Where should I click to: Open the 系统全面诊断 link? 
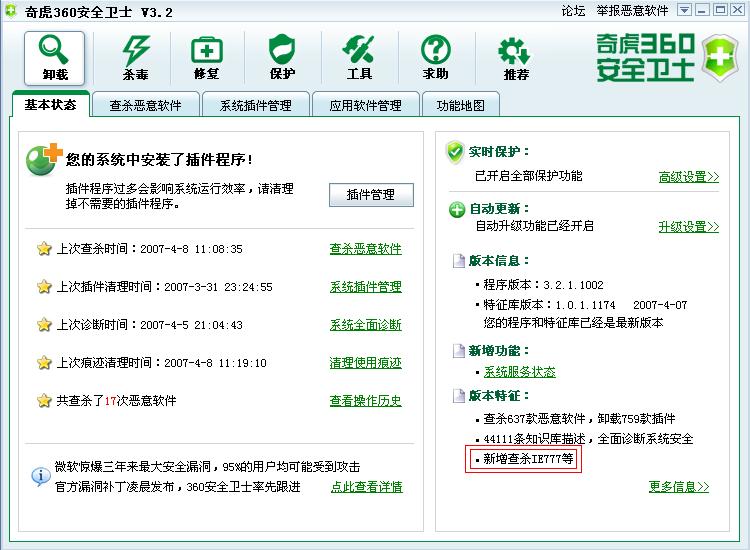(365, 325)
